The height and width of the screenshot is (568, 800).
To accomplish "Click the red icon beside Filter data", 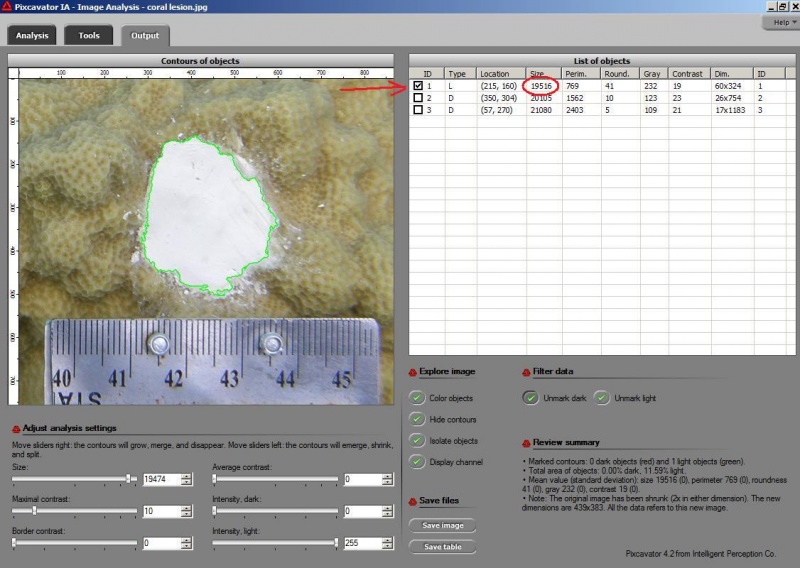I will pos(526,373).
